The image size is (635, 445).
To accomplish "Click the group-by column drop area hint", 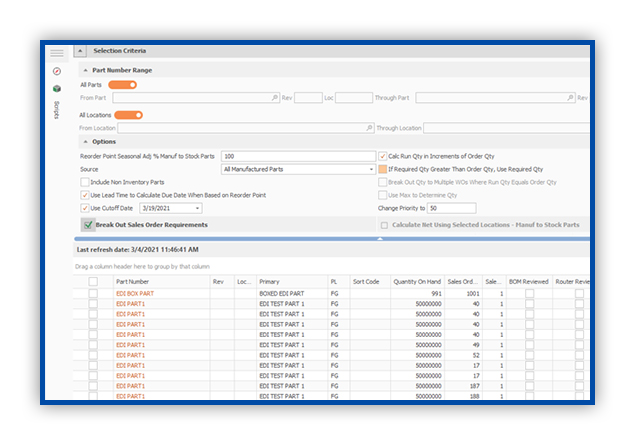I will click(x=142, y=266).
